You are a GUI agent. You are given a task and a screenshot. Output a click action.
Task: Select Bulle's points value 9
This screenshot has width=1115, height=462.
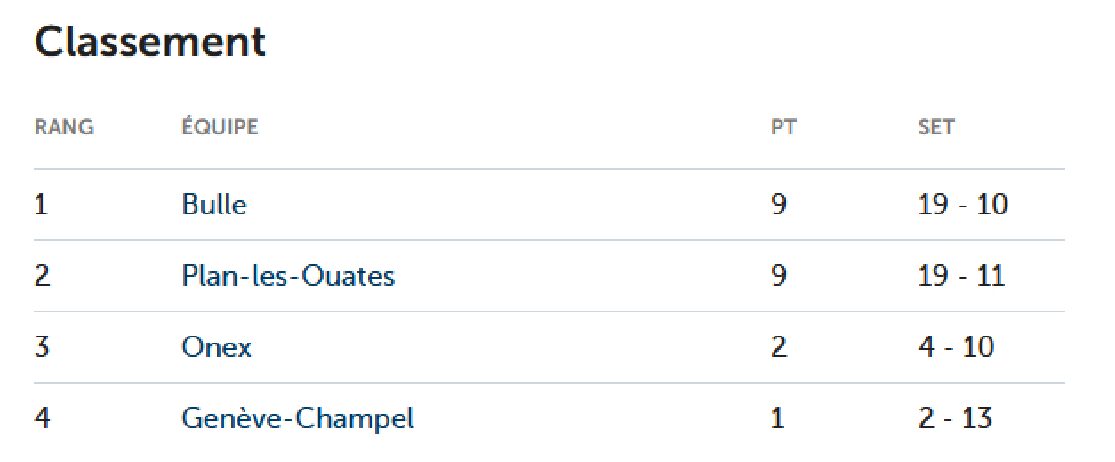(x=779, y=205)
